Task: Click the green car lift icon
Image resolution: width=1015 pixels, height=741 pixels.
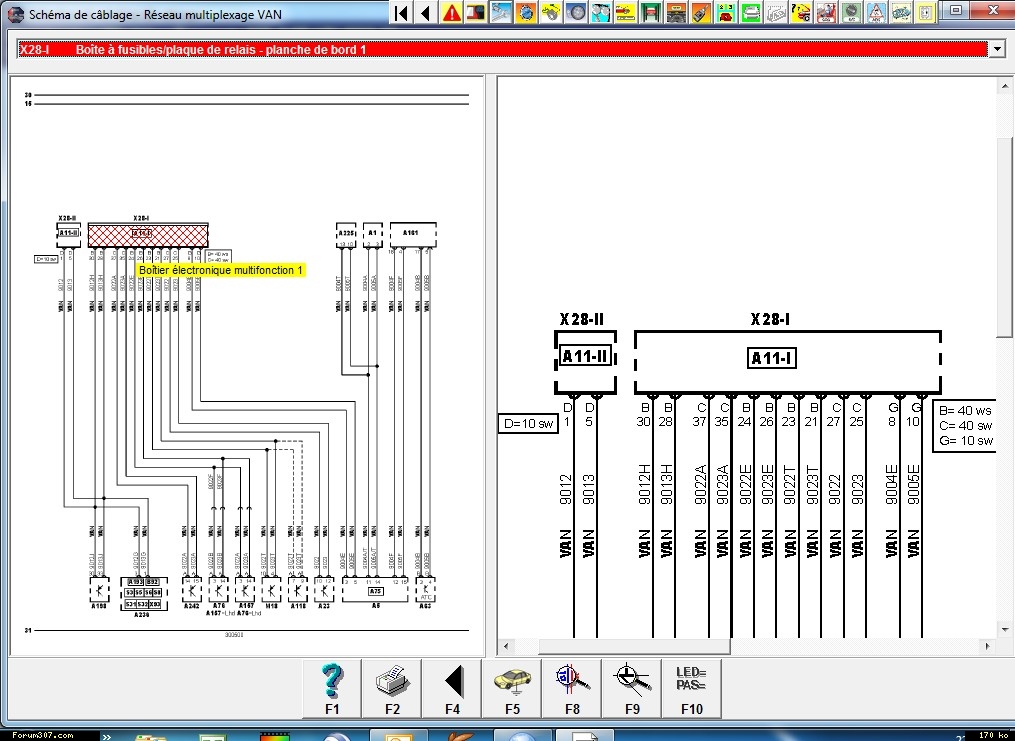Action: point(651,12)
